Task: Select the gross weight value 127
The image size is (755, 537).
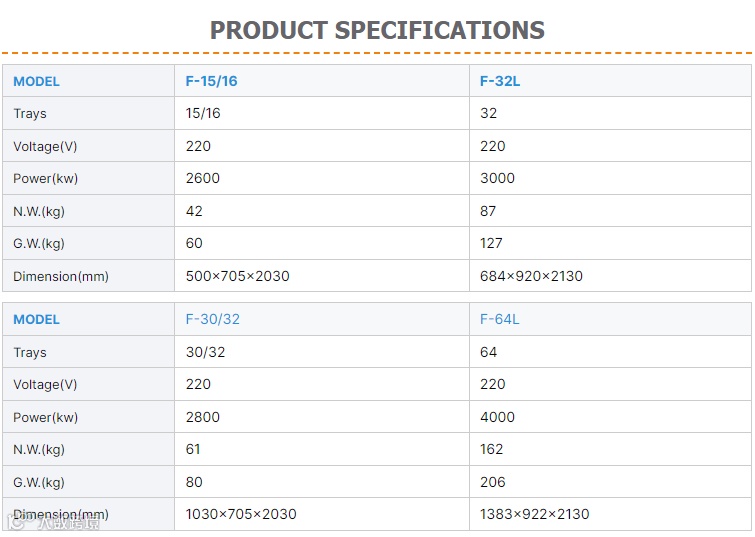Action: point(491,243)
